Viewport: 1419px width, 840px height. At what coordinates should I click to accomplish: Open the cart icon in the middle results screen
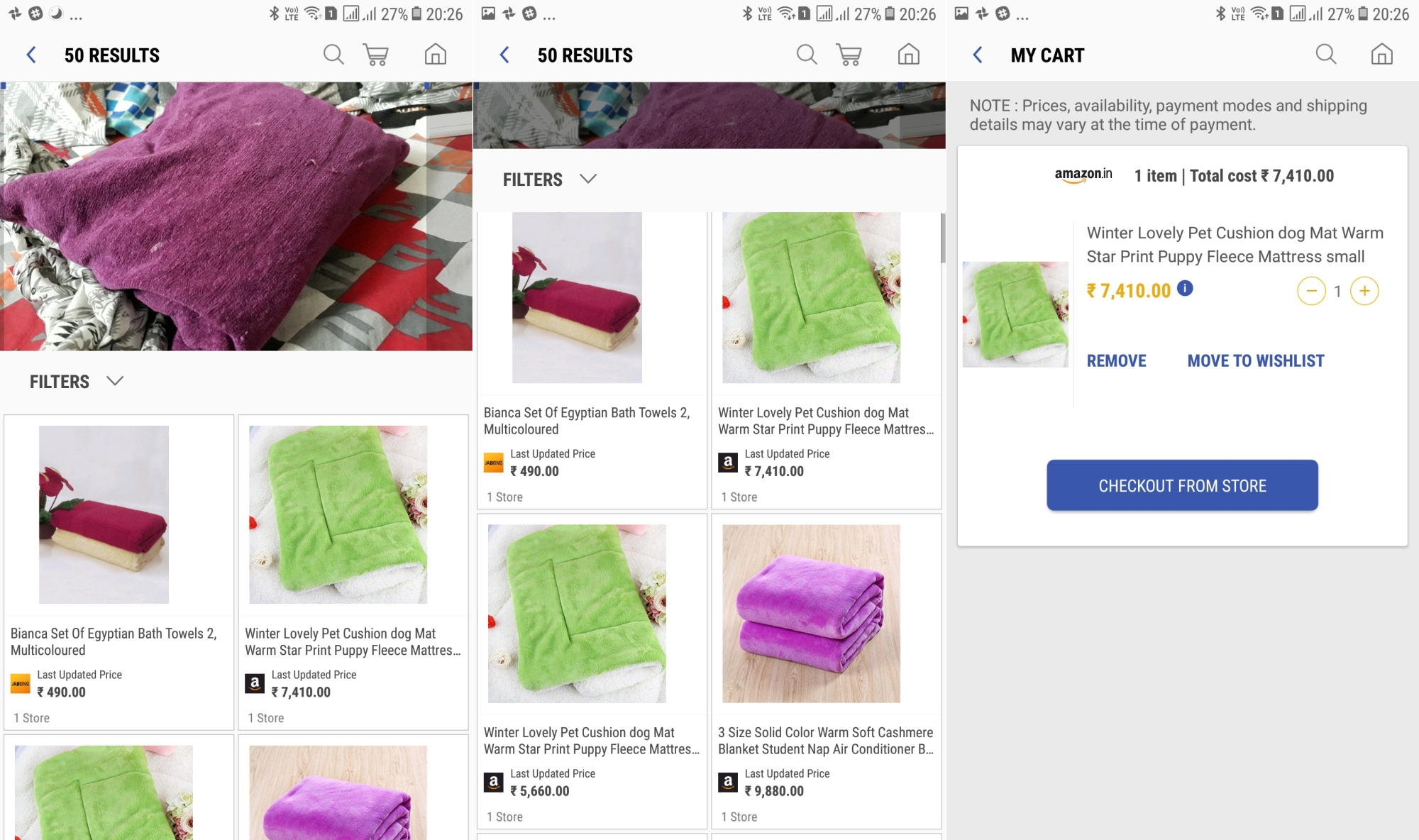(x=849, y=55)
